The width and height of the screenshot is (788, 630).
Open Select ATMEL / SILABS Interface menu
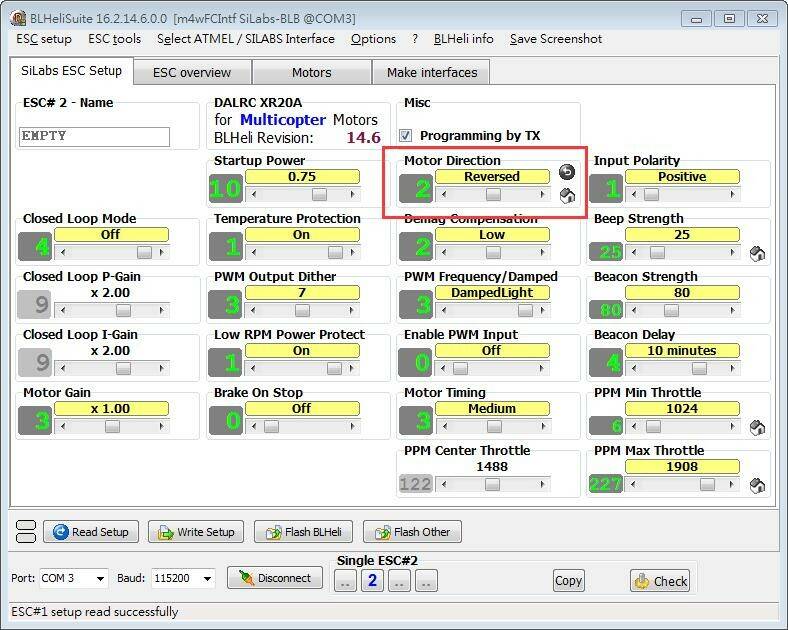246,39
